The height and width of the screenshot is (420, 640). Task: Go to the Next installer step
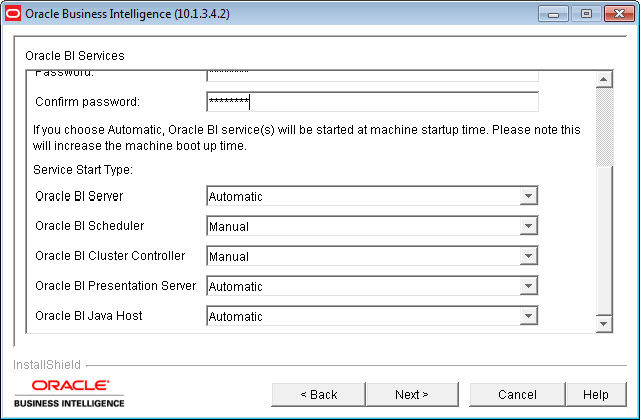[412, 394]
